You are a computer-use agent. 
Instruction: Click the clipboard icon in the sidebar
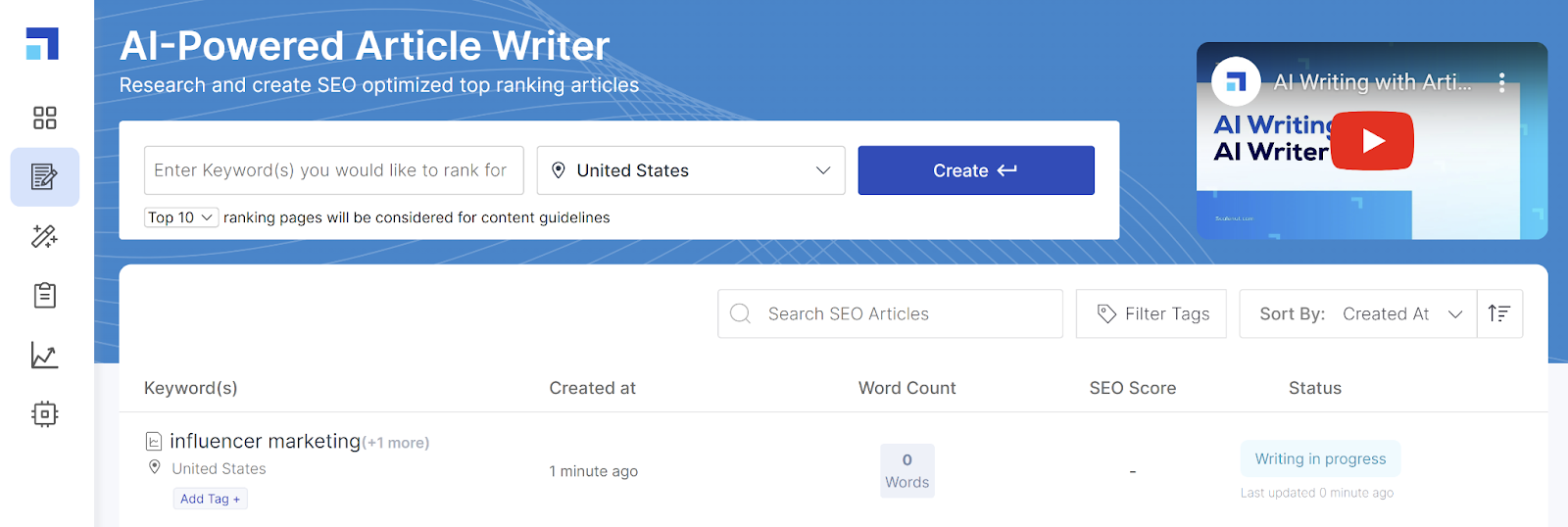pyautogui.click(x=45, y=295)
